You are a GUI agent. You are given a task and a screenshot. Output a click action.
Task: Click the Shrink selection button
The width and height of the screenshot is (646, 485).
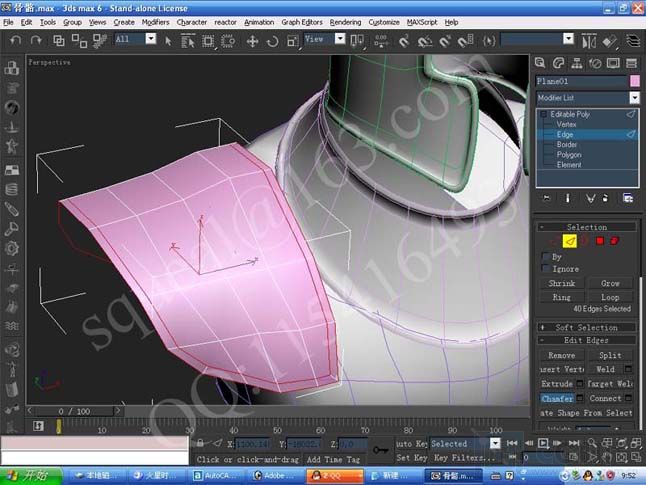coord(562,283)
